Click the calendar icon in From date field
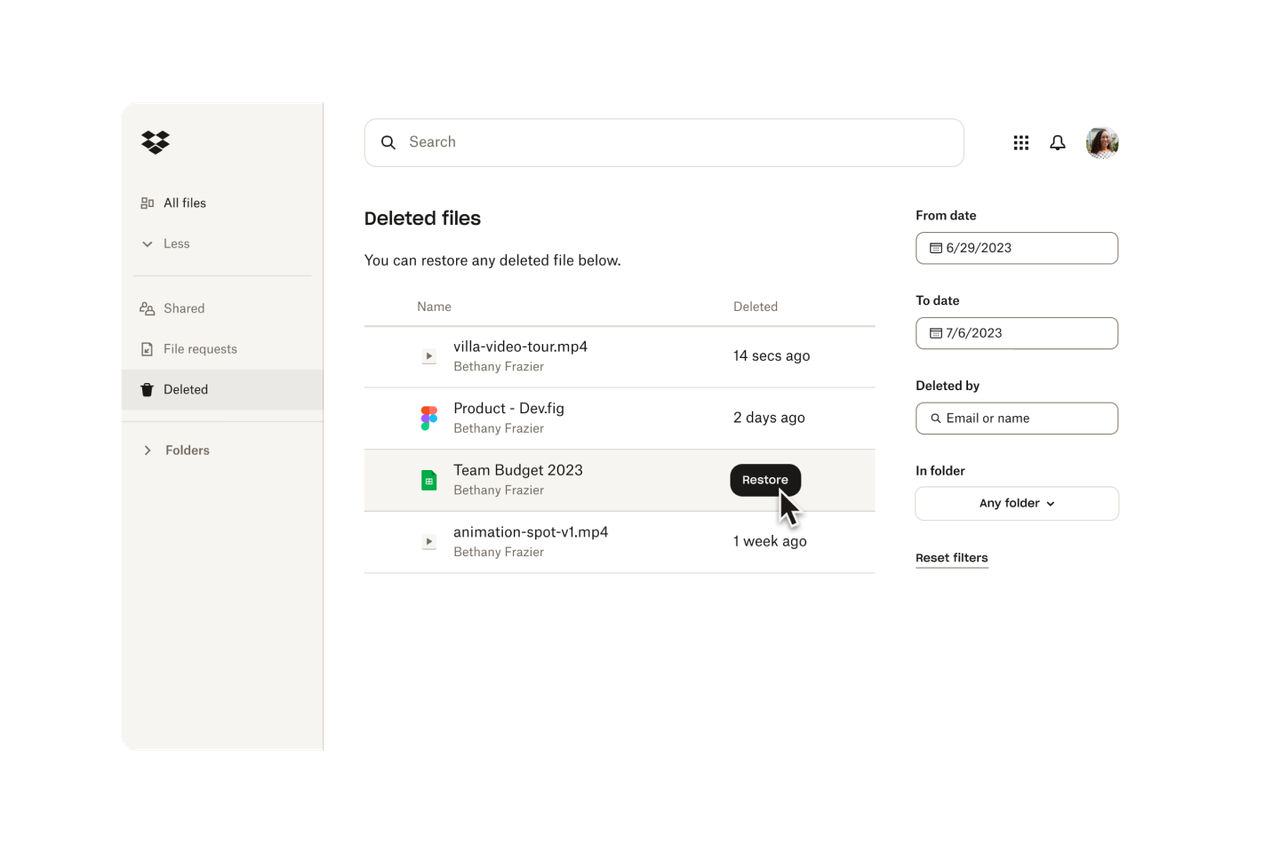Screen dimensions: 1280x853 point(936,247)
